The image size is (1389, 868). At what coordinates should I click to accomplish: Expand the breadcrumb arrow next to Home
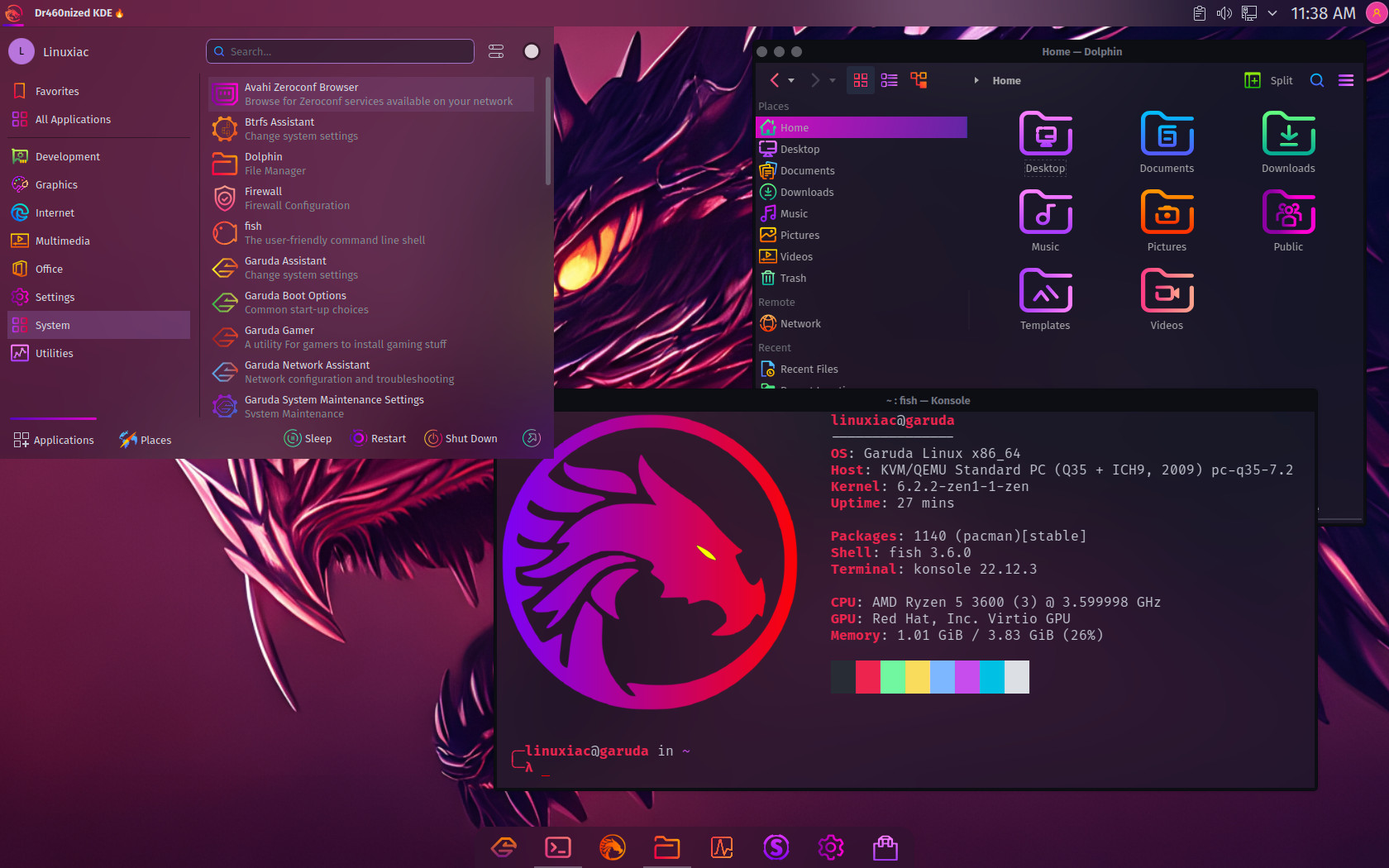point(976,80)
